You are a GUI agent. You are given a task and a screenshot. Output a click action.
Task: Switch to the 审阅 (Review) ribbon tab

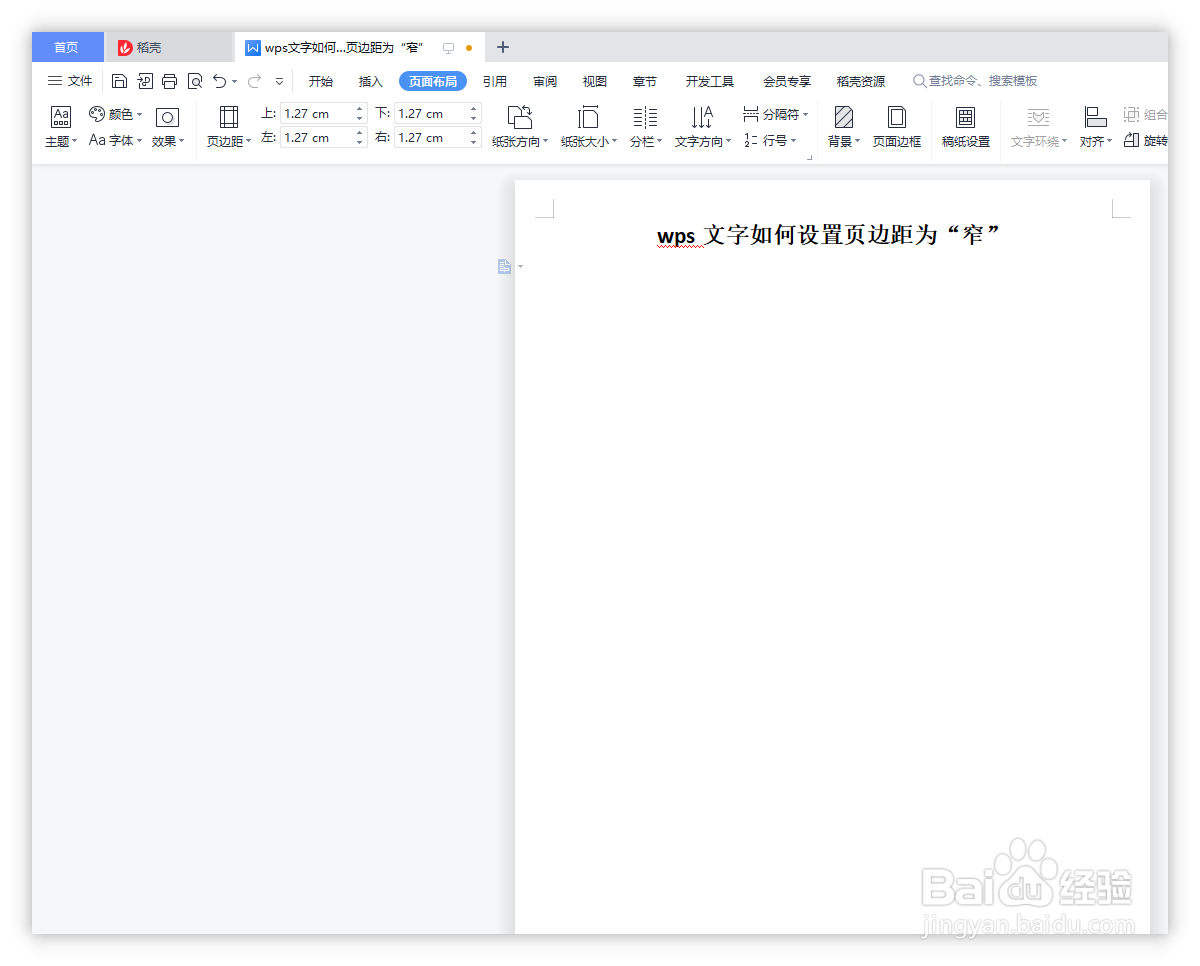[544, 81]
